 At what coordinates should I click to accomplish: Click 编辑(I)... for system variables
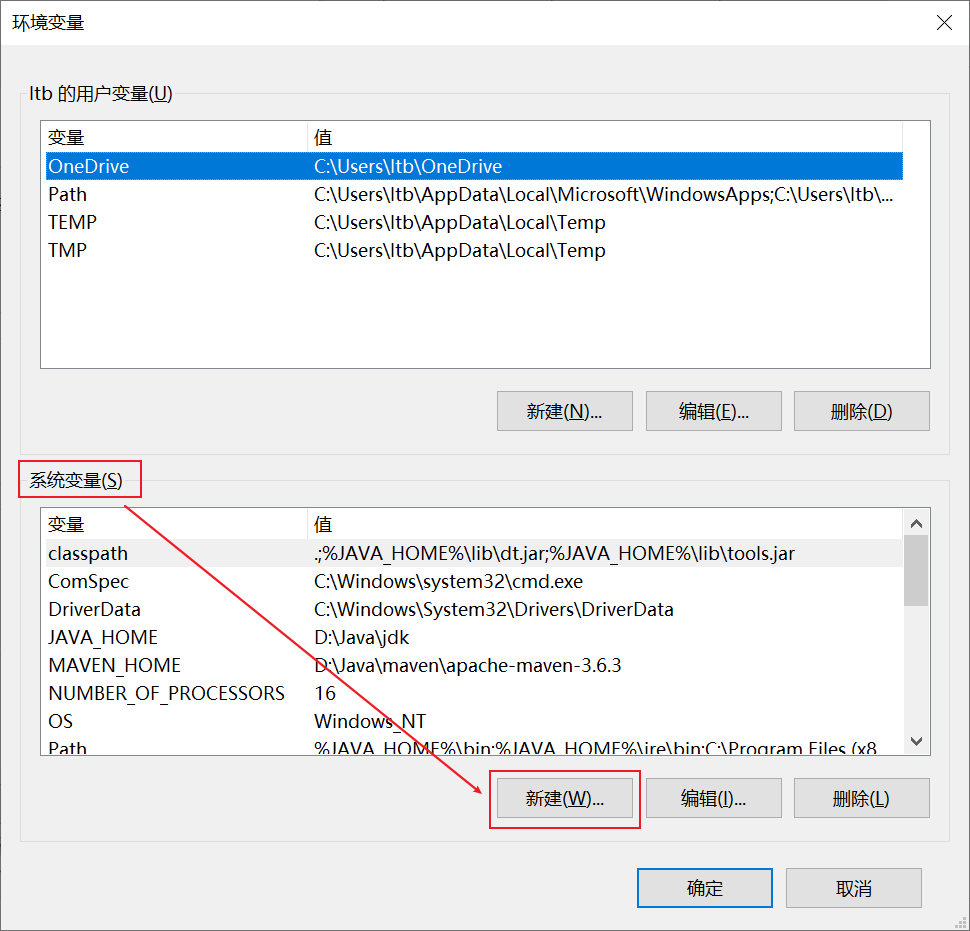pos(713,798)
